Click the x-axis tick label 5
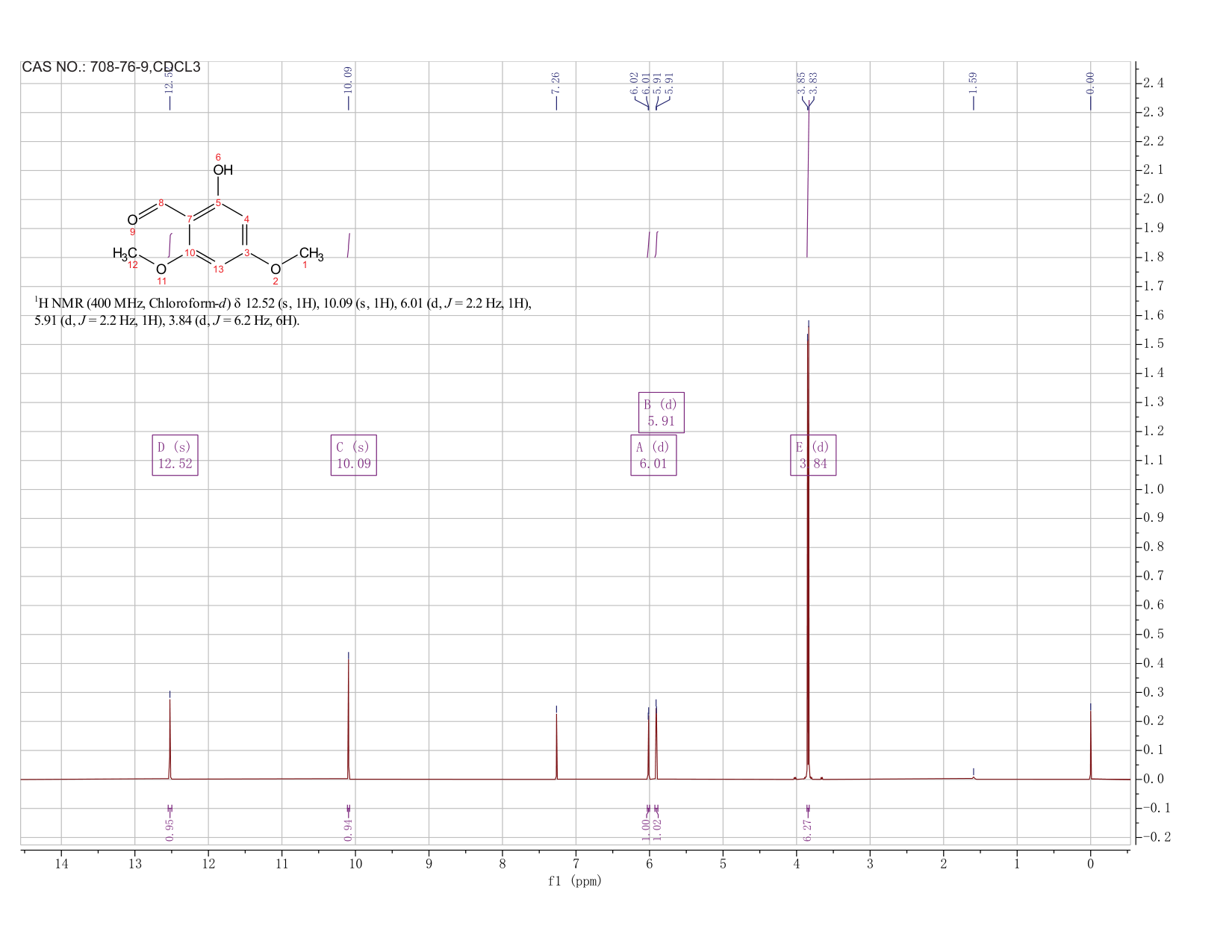The height and width of the screenshot is (952, 1232). click(723, 864)
